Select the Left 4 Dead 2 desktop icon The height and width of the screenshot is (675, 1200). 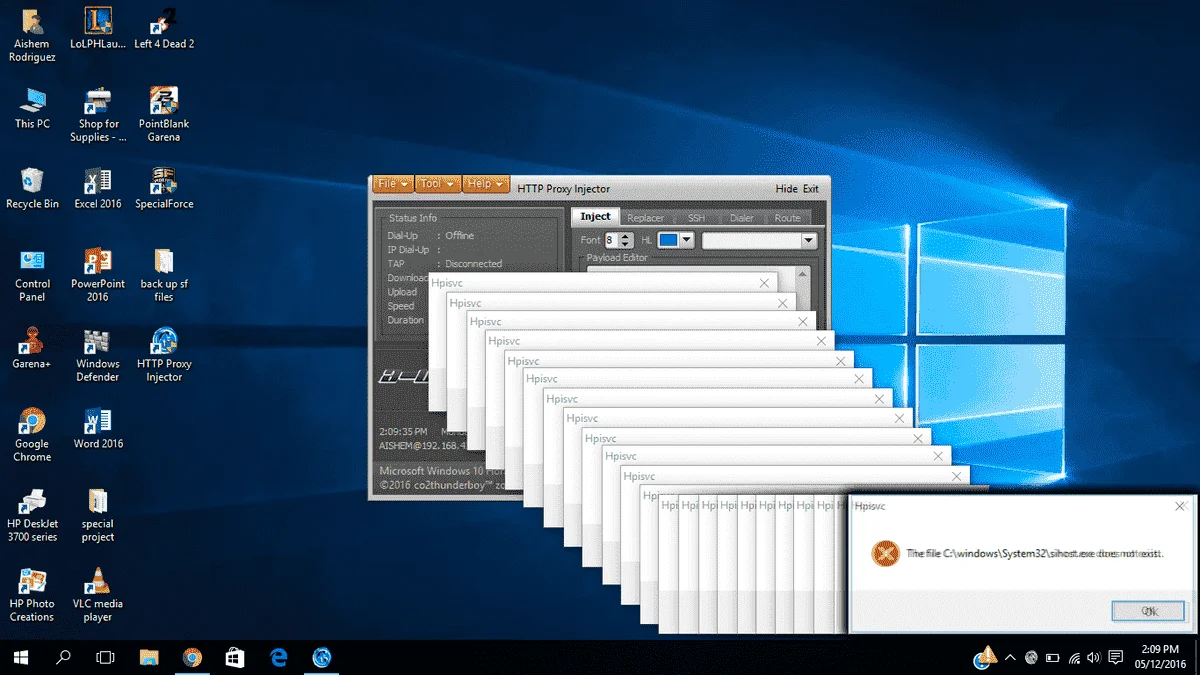coord(164,28)
